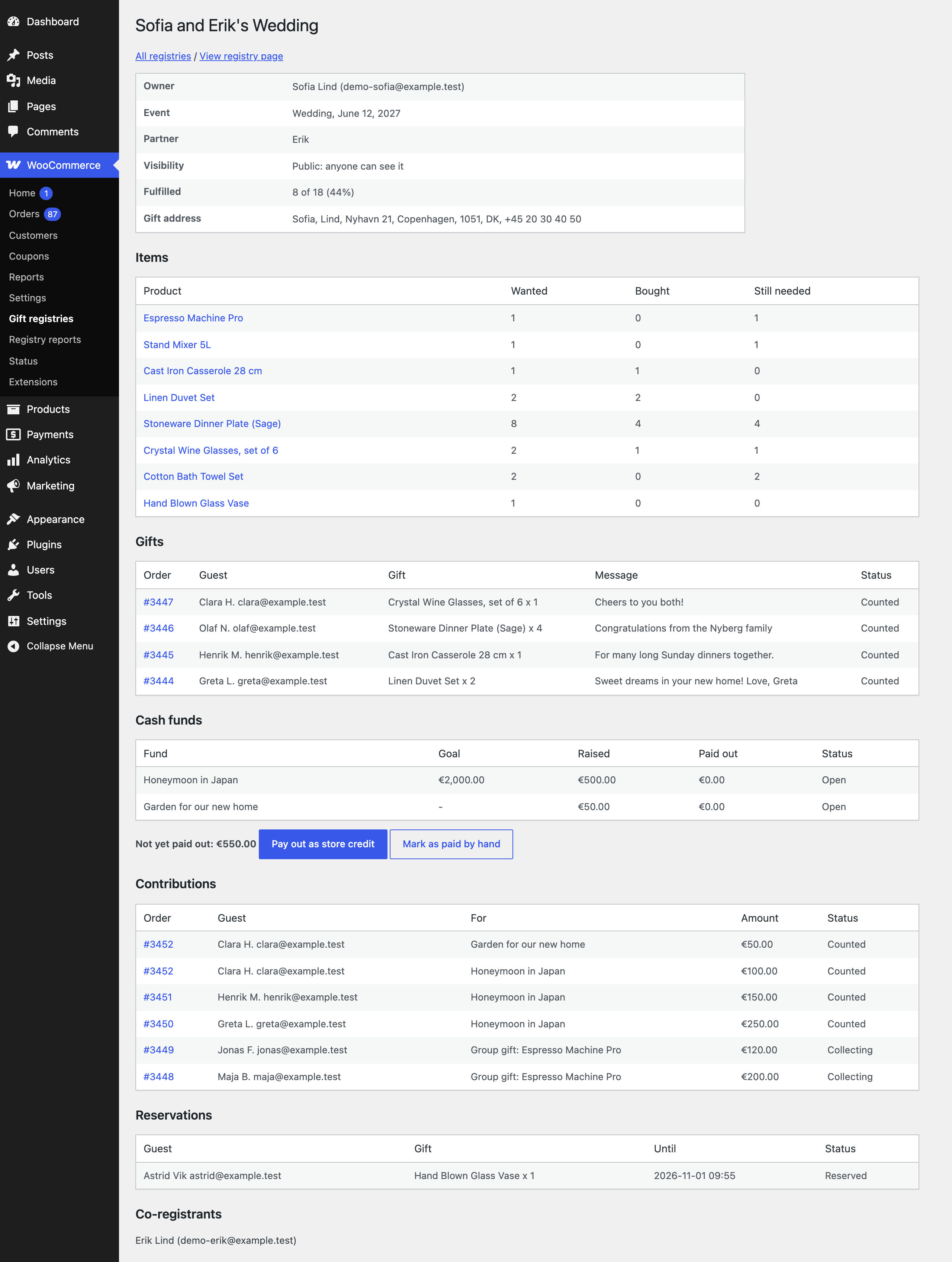Open WooCommerce Home submenu item
952x1262 pixels.
22,193
